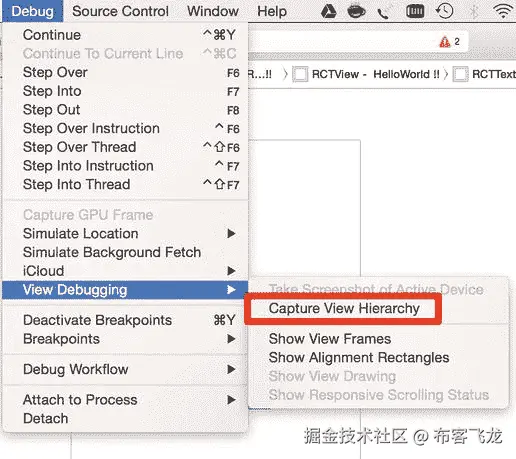Click the phone handset menu bar icon

pos(384,12)
